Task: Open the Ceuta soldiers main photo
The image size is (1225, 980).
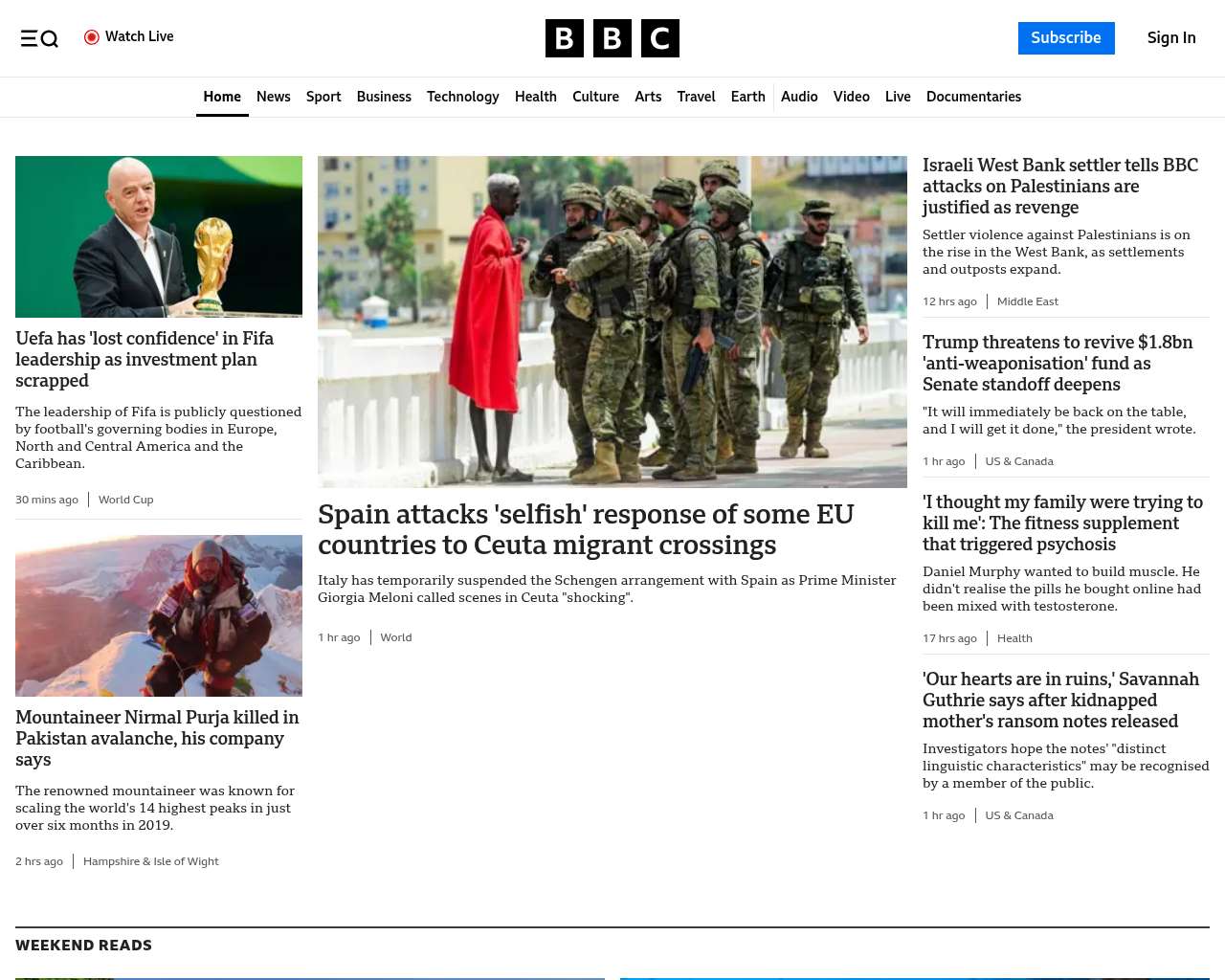Action: pos(612,322)
